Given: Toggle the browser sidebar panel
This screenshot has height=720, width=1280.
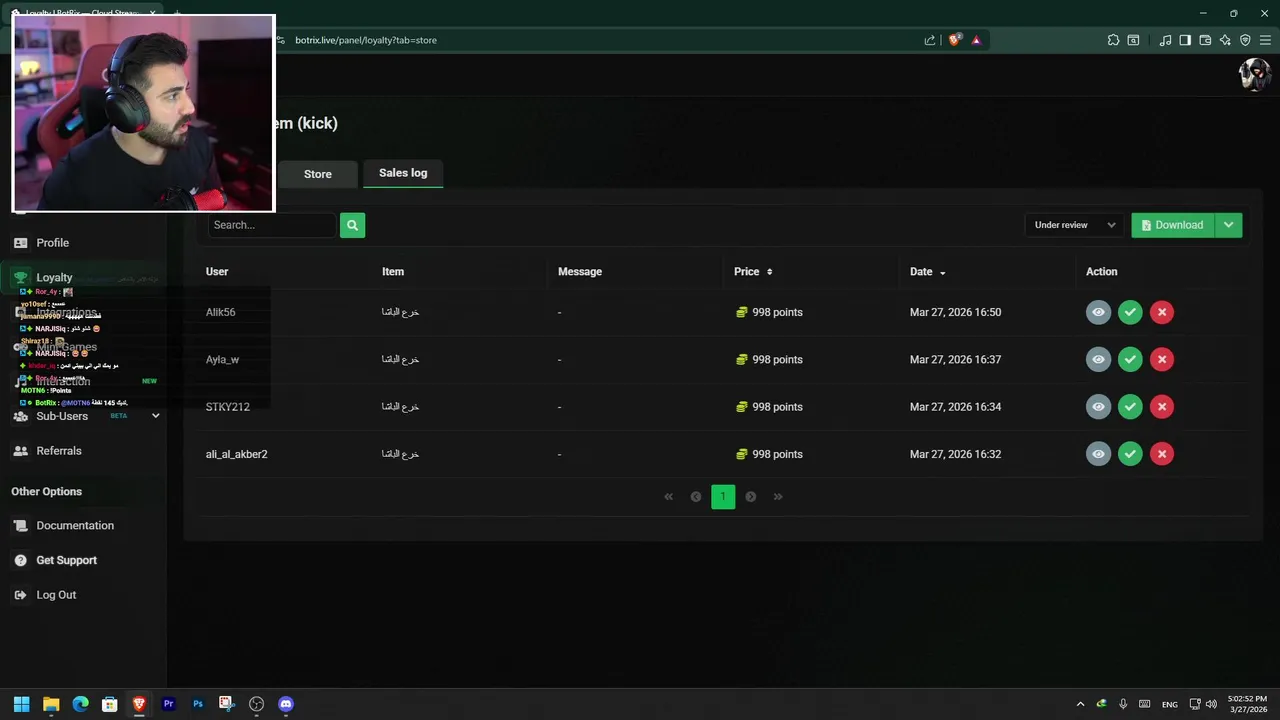Looking at the screenshot, I should 1185,40.
